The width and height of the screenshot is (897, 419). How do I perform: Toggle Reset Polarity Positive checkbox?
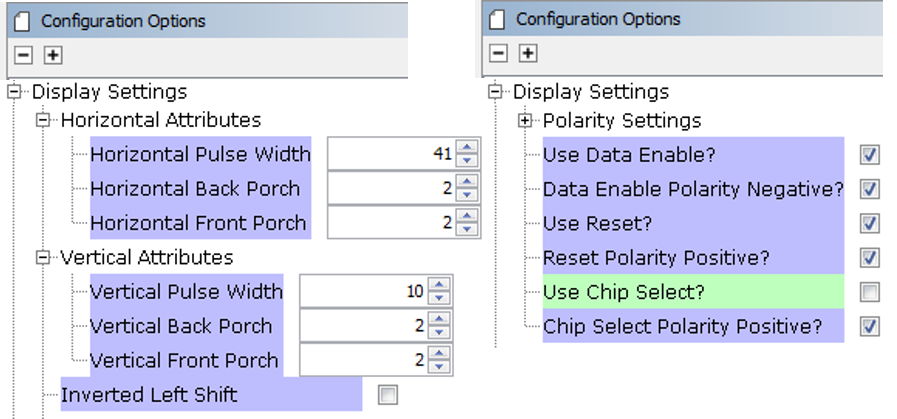click(870, 258)
